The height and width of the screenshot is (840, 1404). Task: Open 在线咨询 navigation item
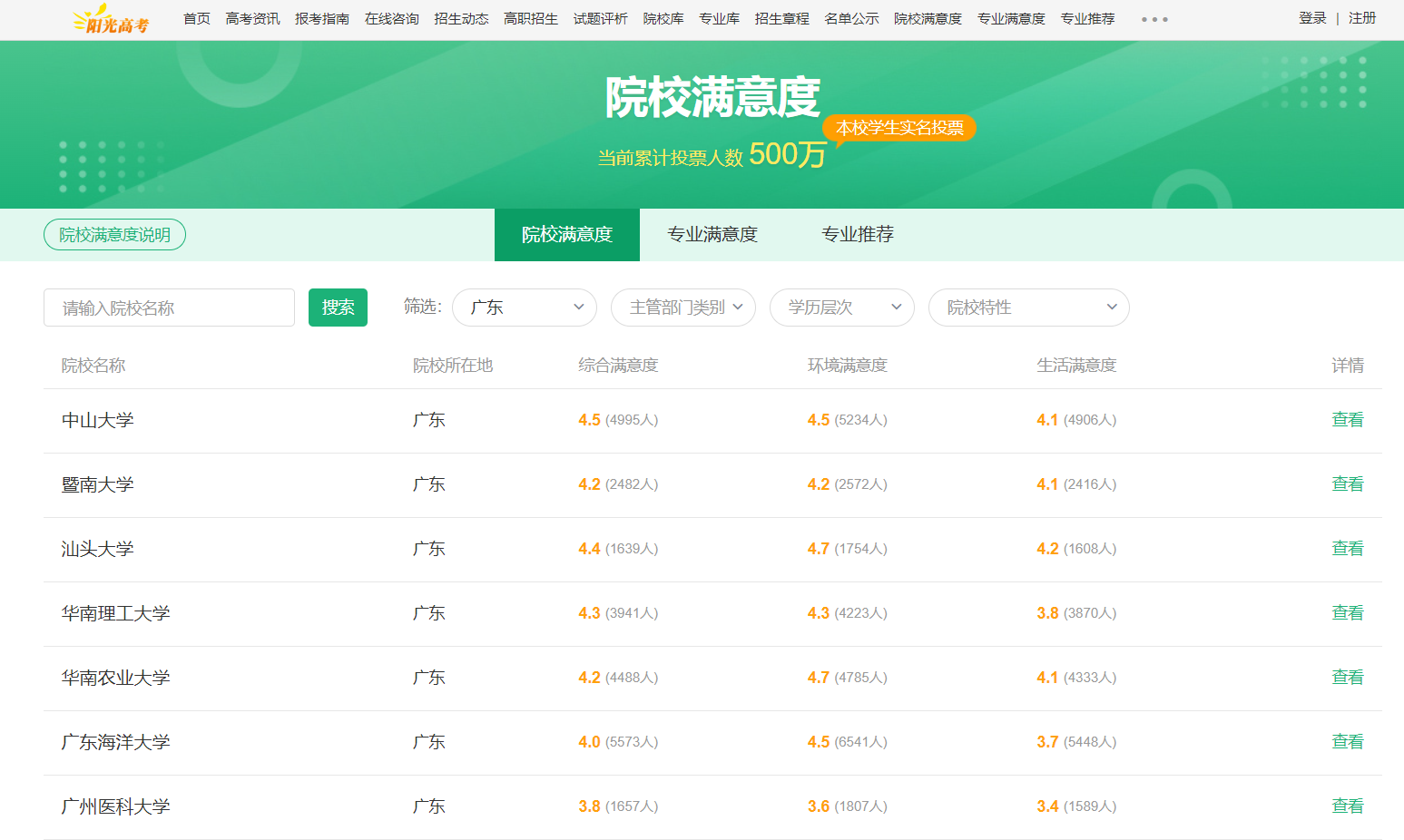pos(392,19)
